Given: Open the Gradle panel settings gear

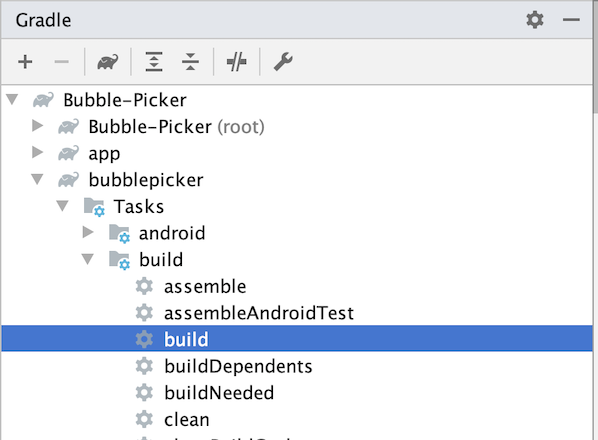Looking at the screenshot, I should [x=535, y=19].
